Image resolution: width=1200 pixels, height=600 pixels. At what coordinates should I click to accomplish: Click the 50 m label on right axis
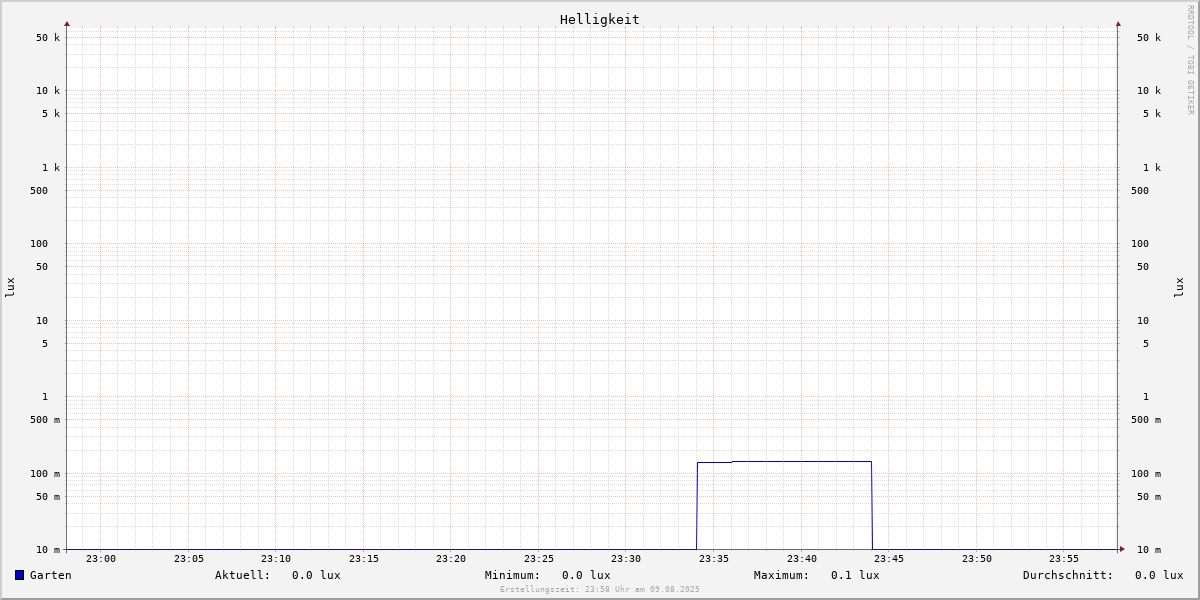pos(1149,497)
